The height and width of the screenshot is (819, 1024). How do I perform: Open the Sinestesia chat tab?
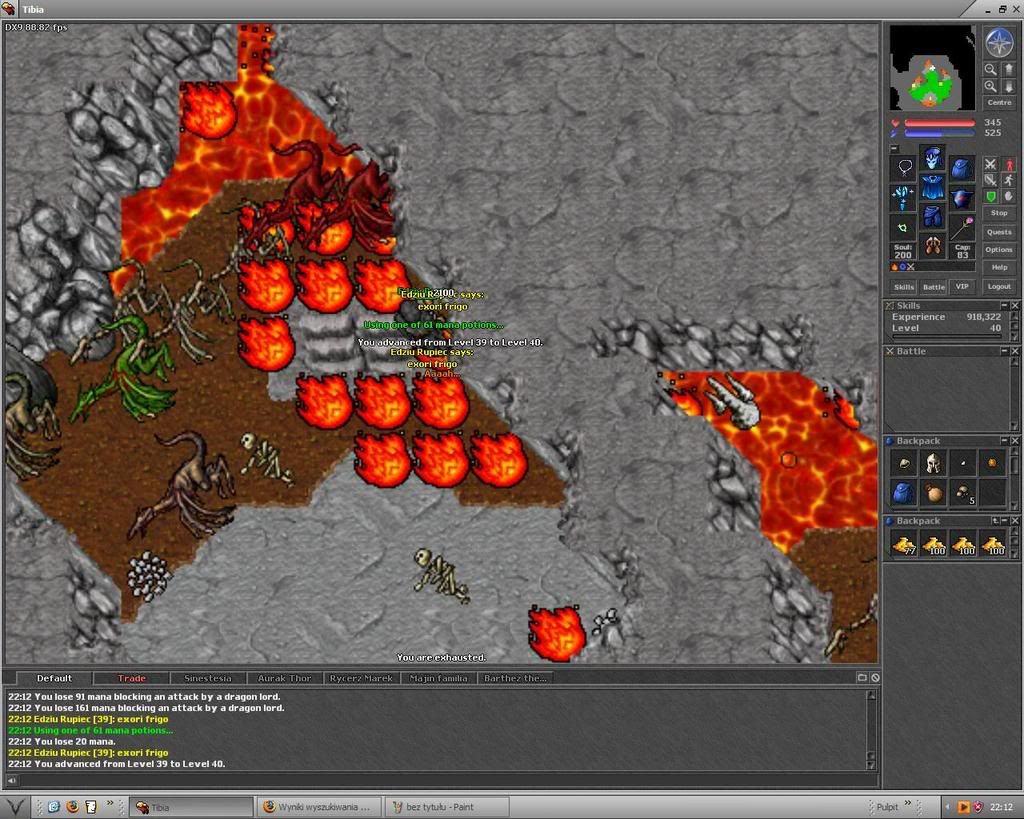pos(208,678)
